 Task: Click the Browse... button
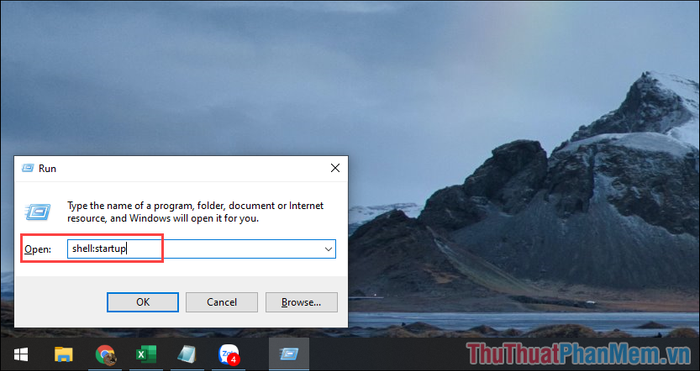[301, 302]
